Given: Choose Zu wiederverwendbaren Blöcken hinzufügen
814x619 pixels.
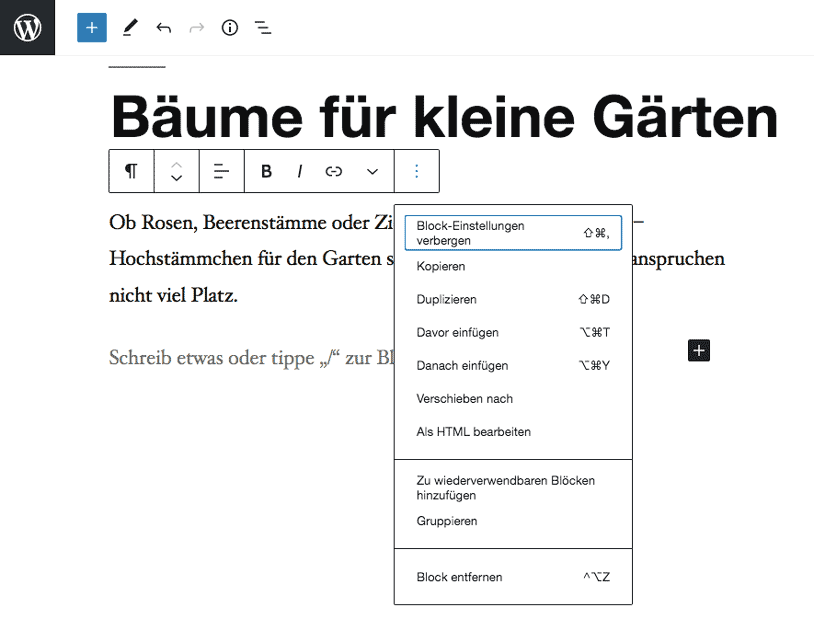Looking at the screenshot, I should pyautogui.click(x=513, y=488).
